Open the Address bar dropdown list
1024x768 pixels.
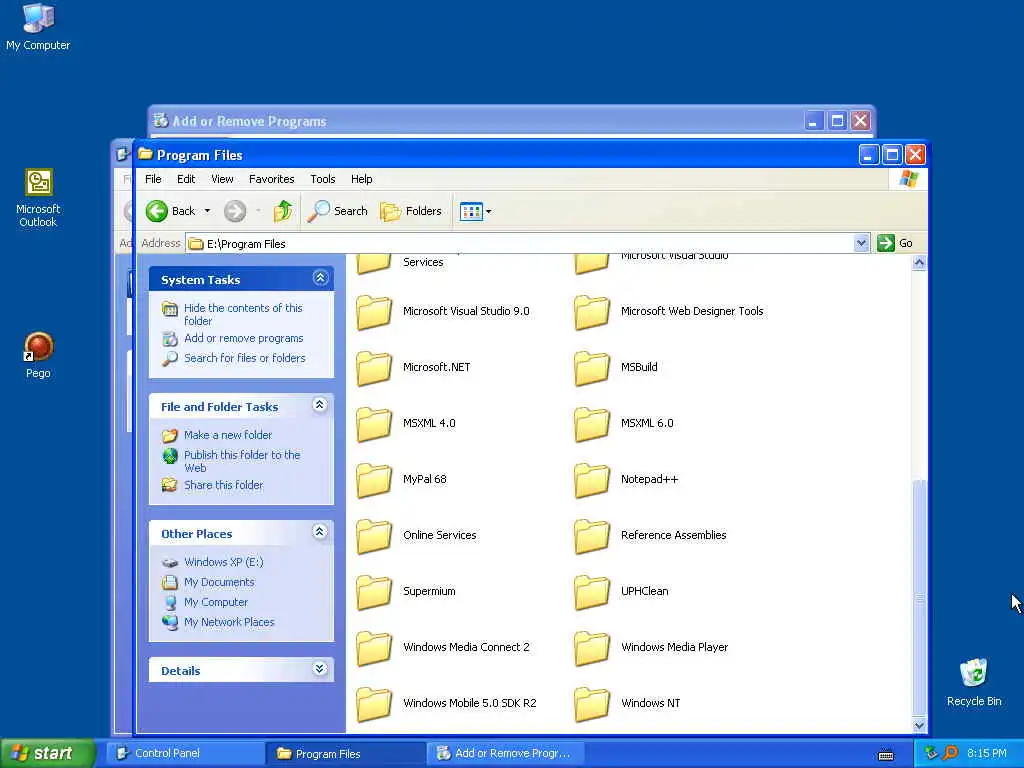pyautogui.click(x=861, y=243)
